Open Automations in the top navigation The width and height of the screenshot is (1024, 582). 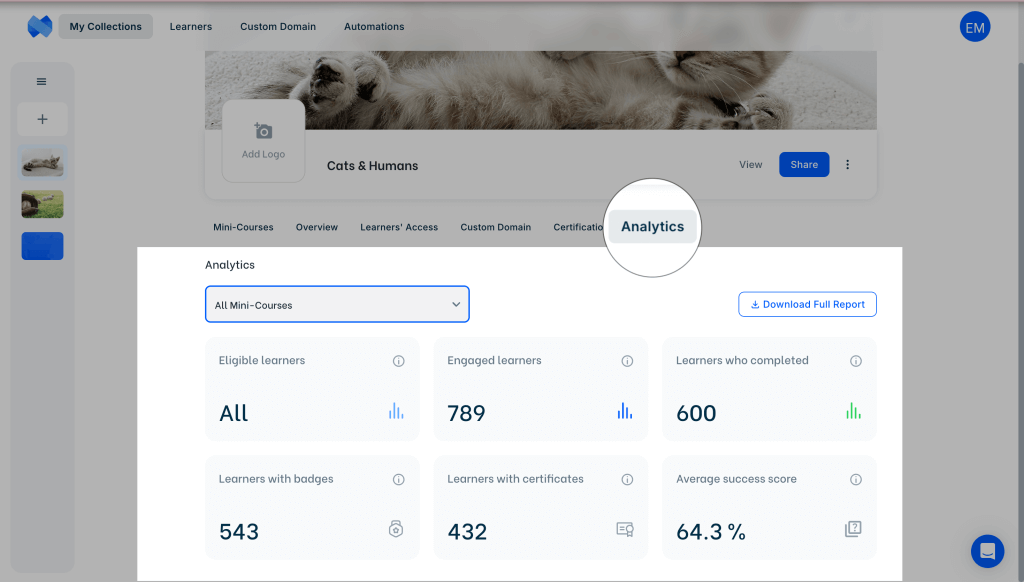pyautogui.click(x=374, y=27)
